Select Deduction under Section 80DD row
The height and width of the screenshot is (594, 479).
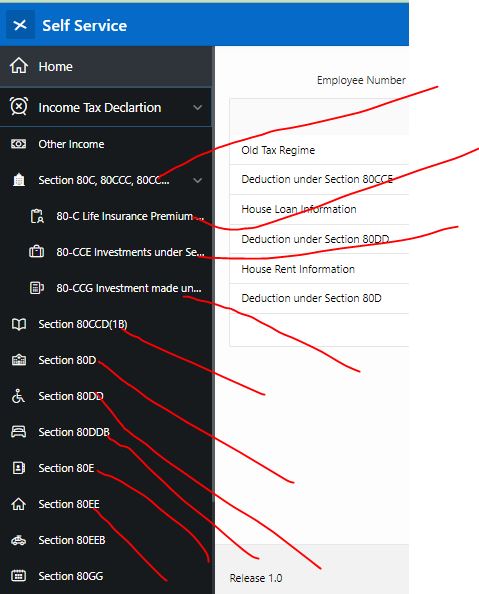tap(319, 239)
